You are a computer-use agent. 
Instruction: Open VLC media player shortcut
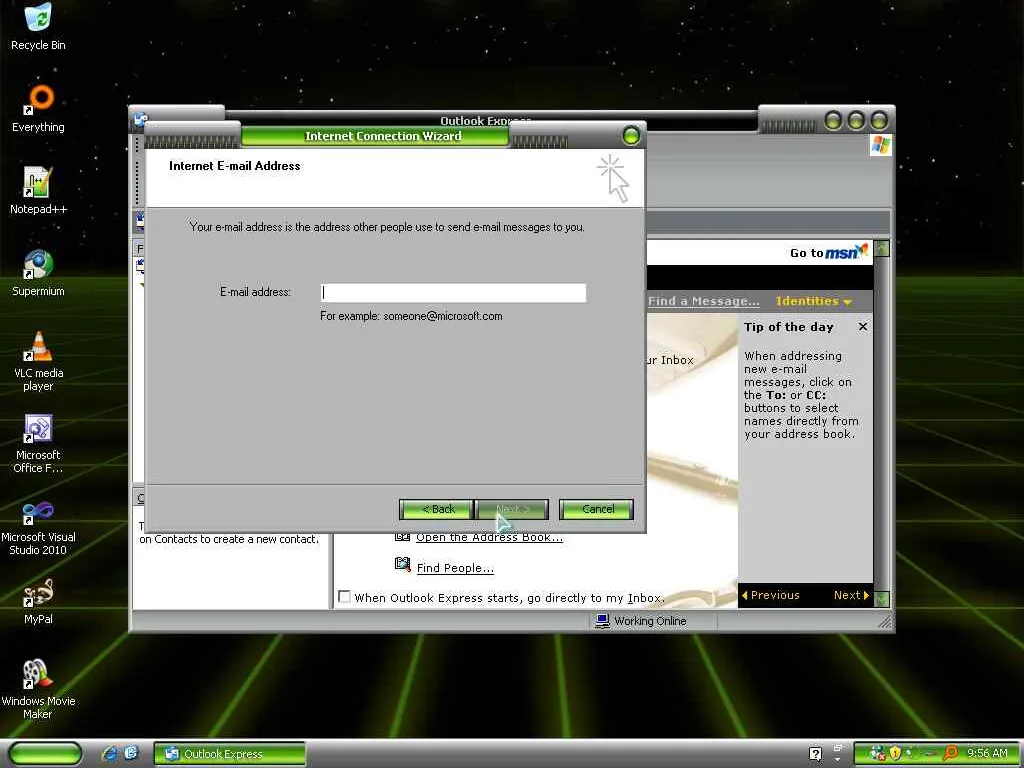pyautogui.click(x=38, y=361)
